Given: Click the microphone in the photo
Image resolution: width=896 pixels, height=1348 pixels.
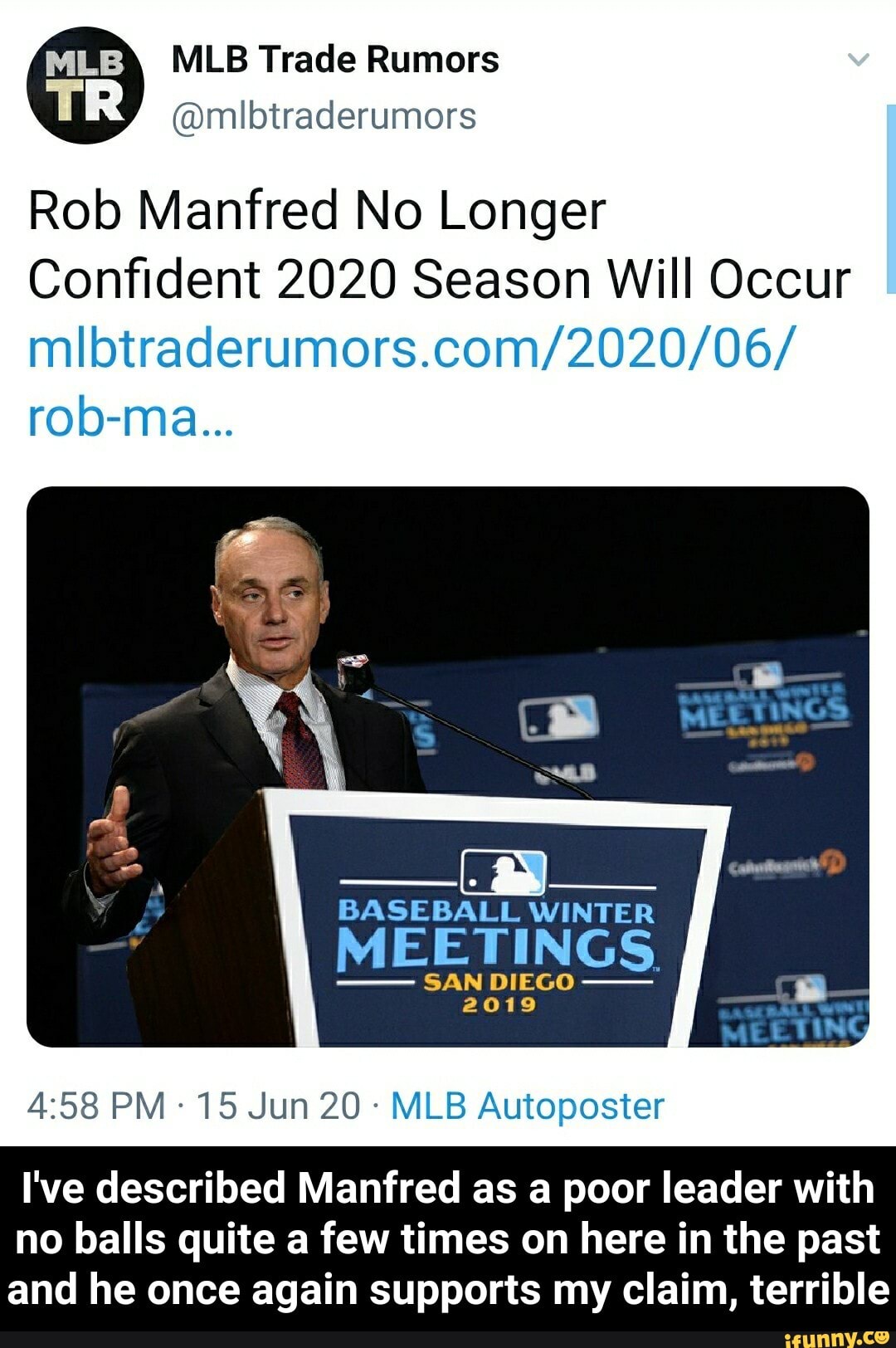Looking at the screenshot, I should coord(354,671).
